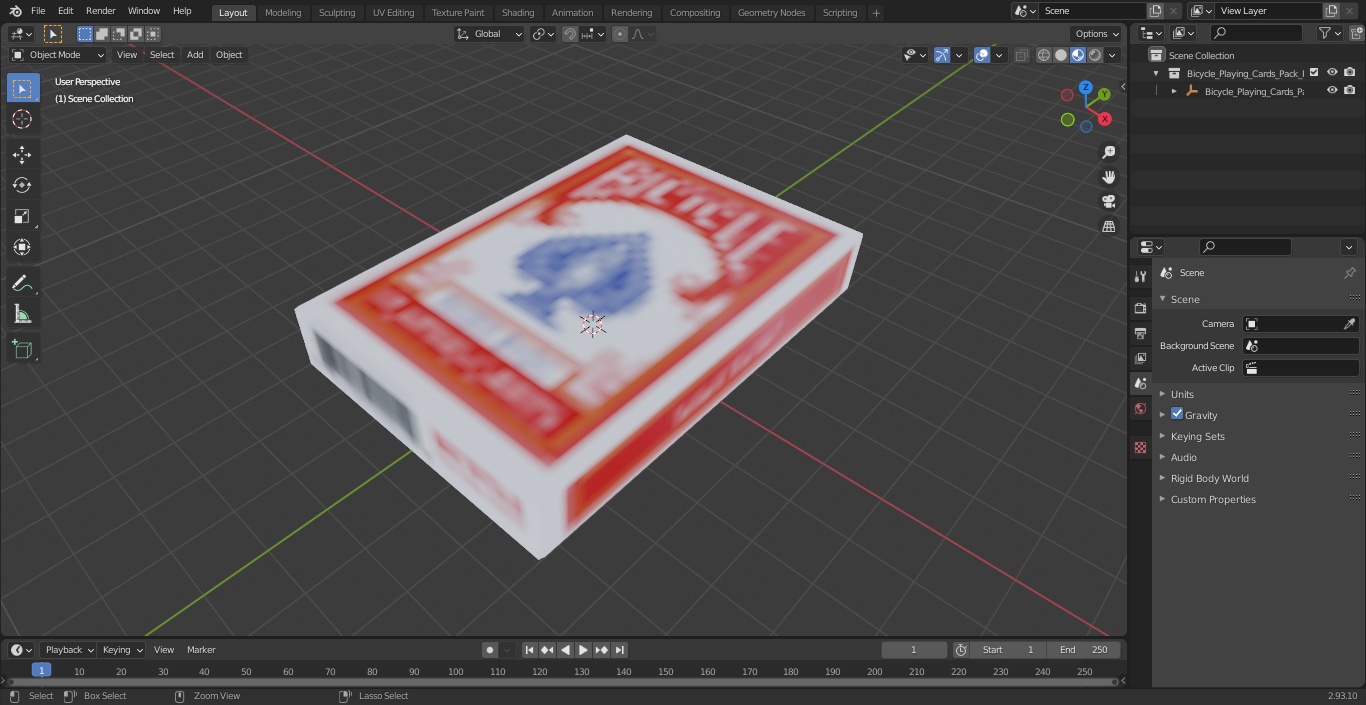Open the World properties tab
The height and width of the screenshot is (705, 1366).
1140,408
